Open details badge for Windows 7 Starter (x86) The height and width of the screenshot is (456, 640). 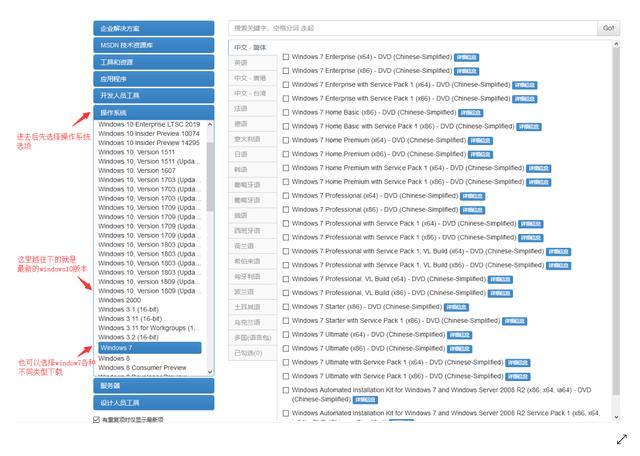[454, 306]
